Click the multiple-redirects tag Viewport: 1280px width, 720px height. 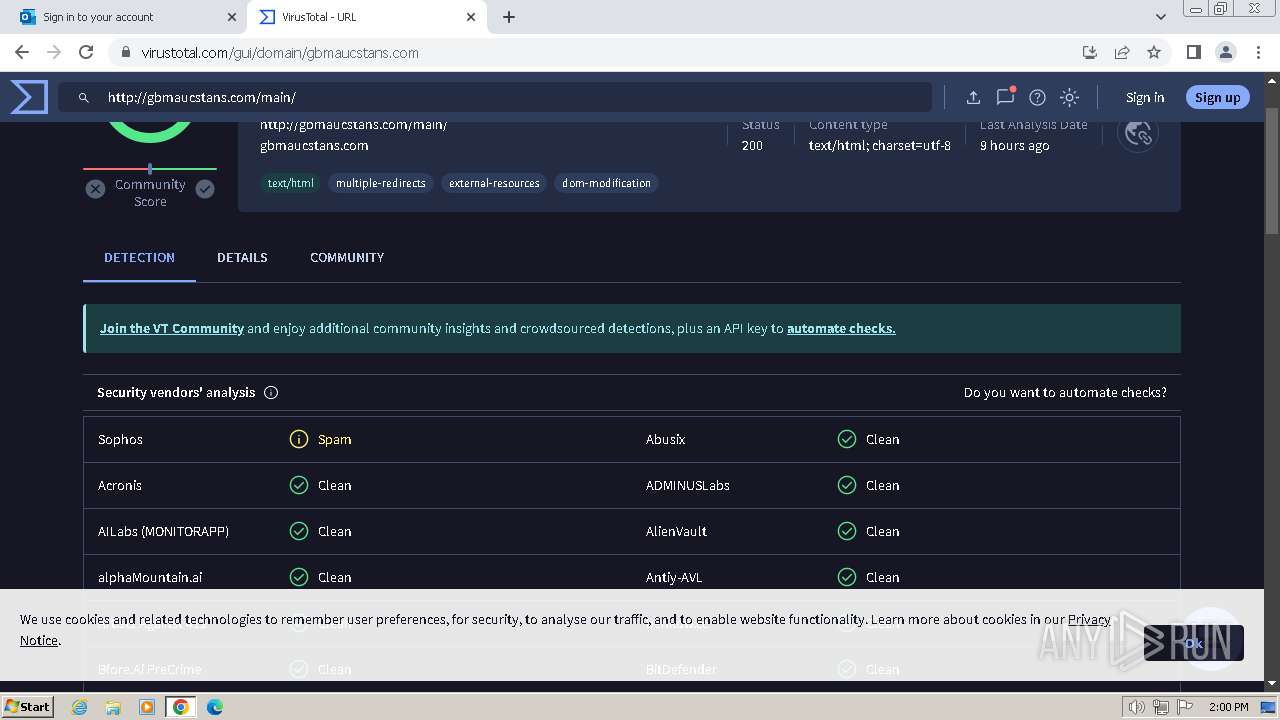click(381, 183)
